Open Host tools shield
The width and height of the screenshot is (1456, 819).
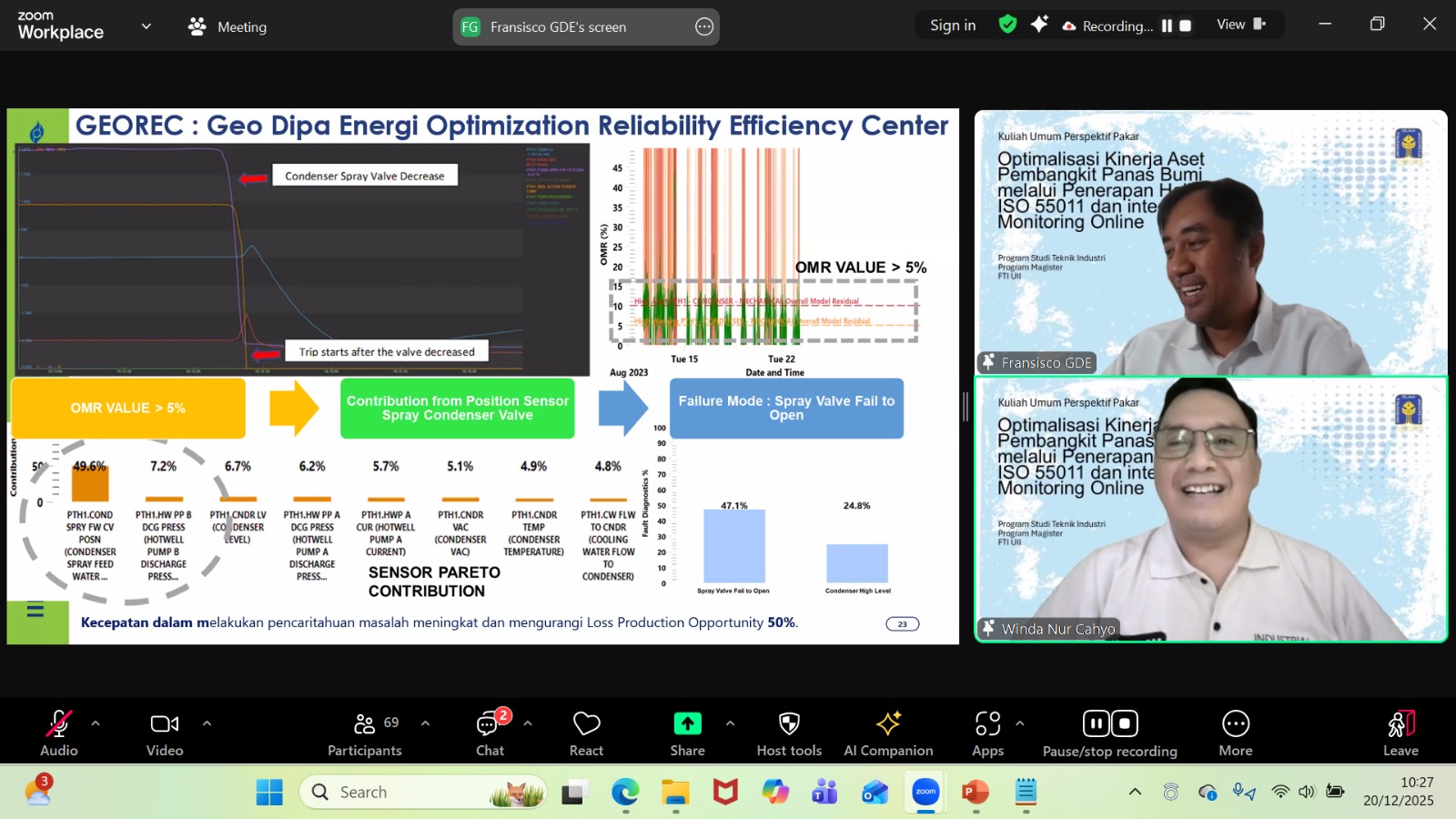(789, 732)
